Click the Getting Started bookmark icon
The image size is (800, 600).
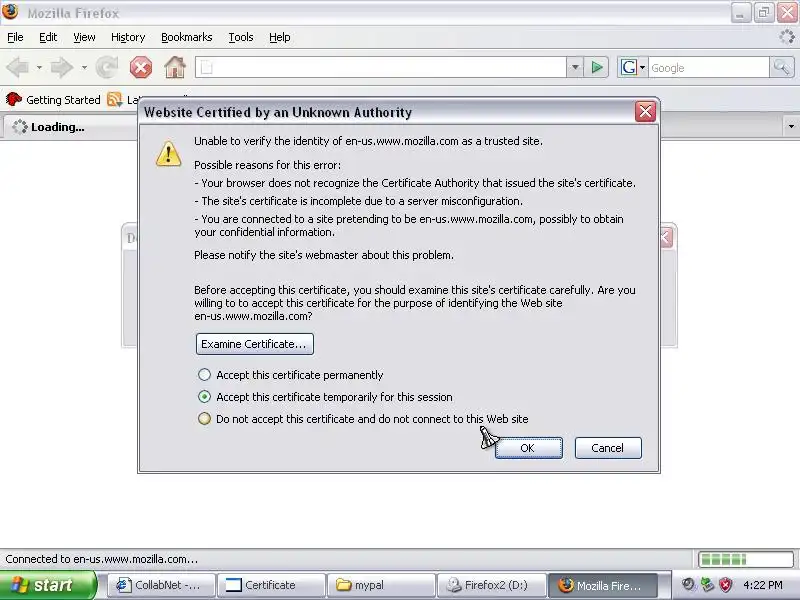14,99
